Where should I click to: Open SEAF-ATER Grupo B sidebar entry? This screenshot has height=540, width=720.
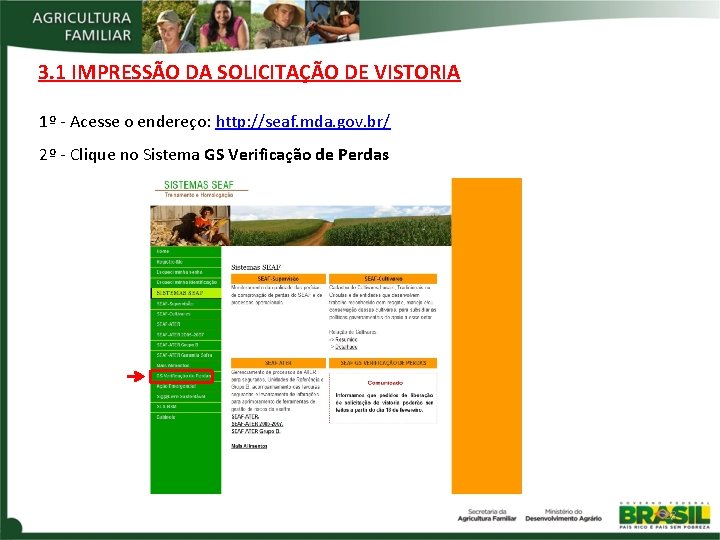coord(177,345)
